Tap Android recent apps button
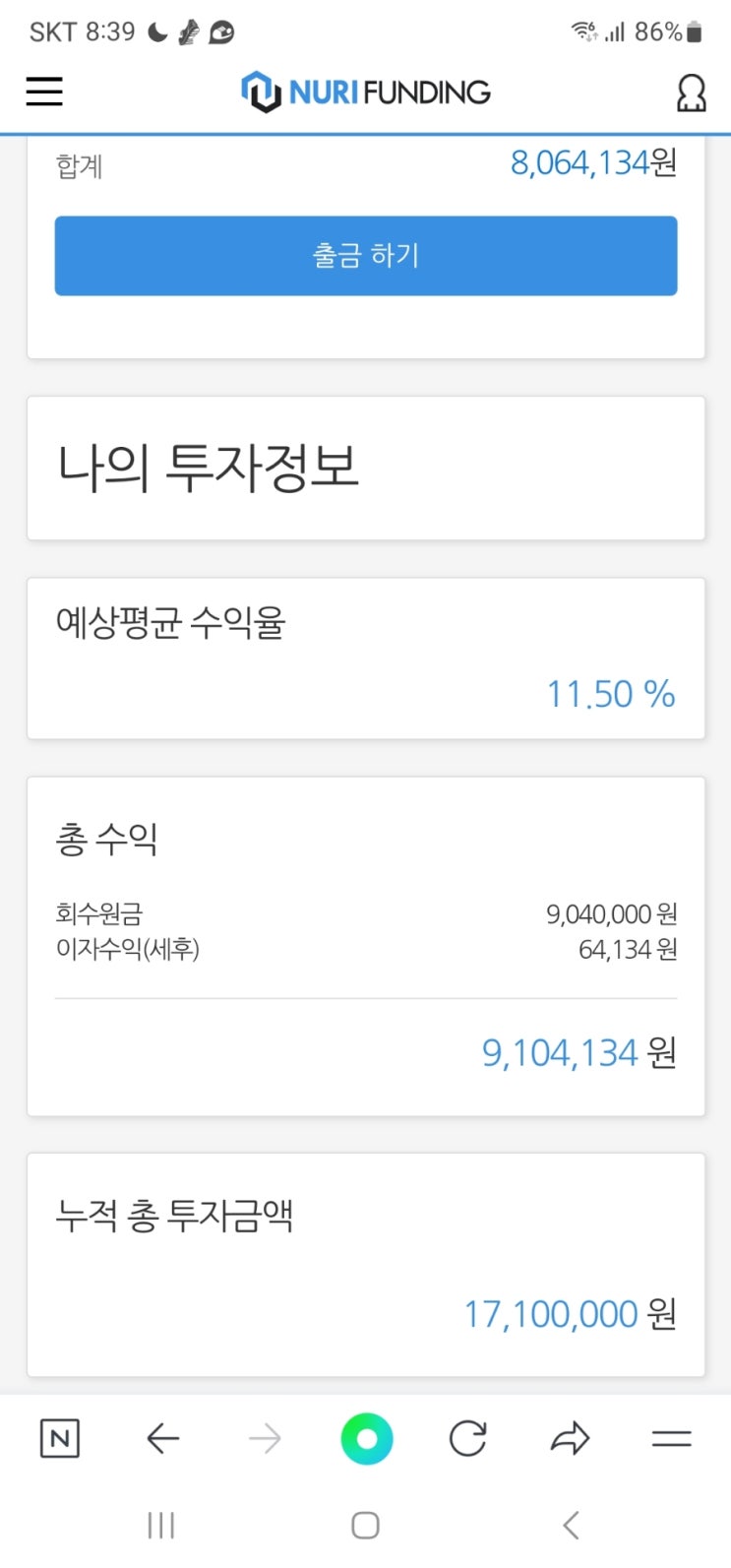 (x=160, y=1526)
